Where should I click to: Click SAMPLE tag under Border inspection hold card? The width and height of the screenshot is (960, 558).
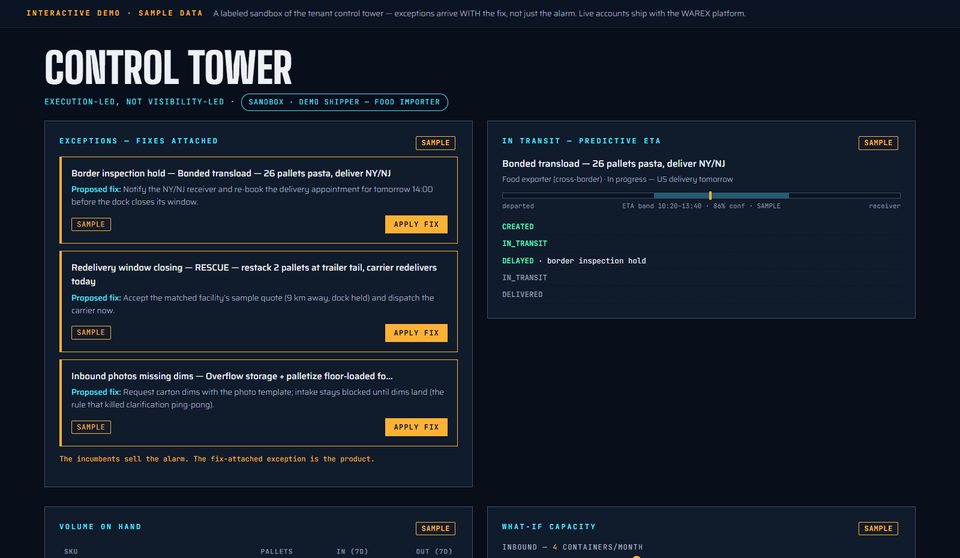coord(91,224)
